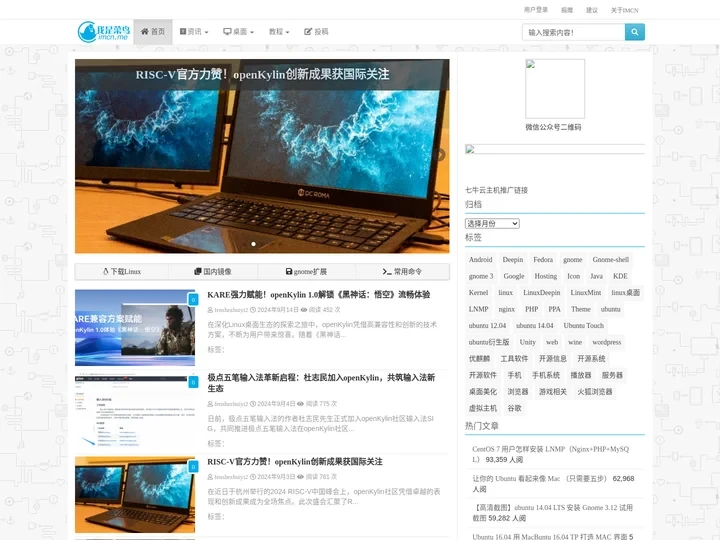Click comment badge on RISC-V list thumbnail
720x540 pixels.
pyautogui.click(x=193, y=467)
